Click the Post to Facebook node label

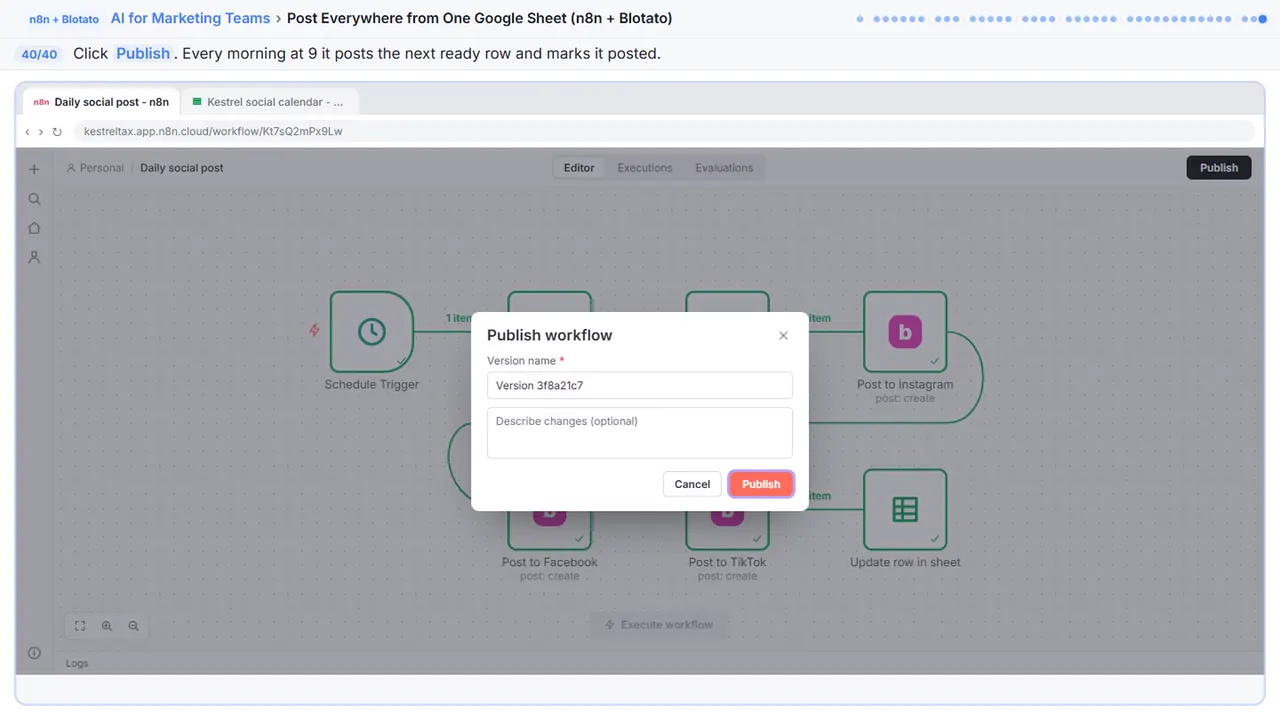tap(549, 562)
